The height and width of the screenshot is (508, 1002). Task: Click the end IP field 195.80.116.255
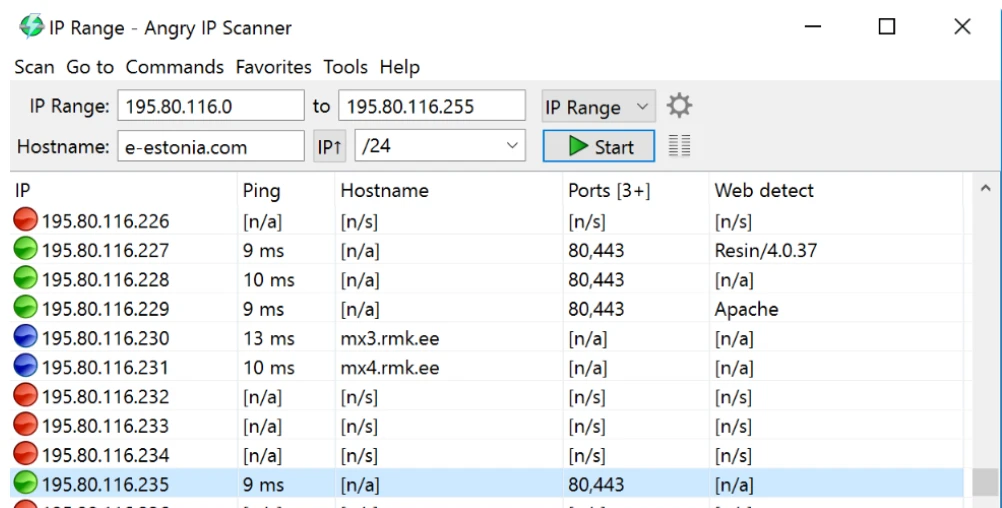432,105
